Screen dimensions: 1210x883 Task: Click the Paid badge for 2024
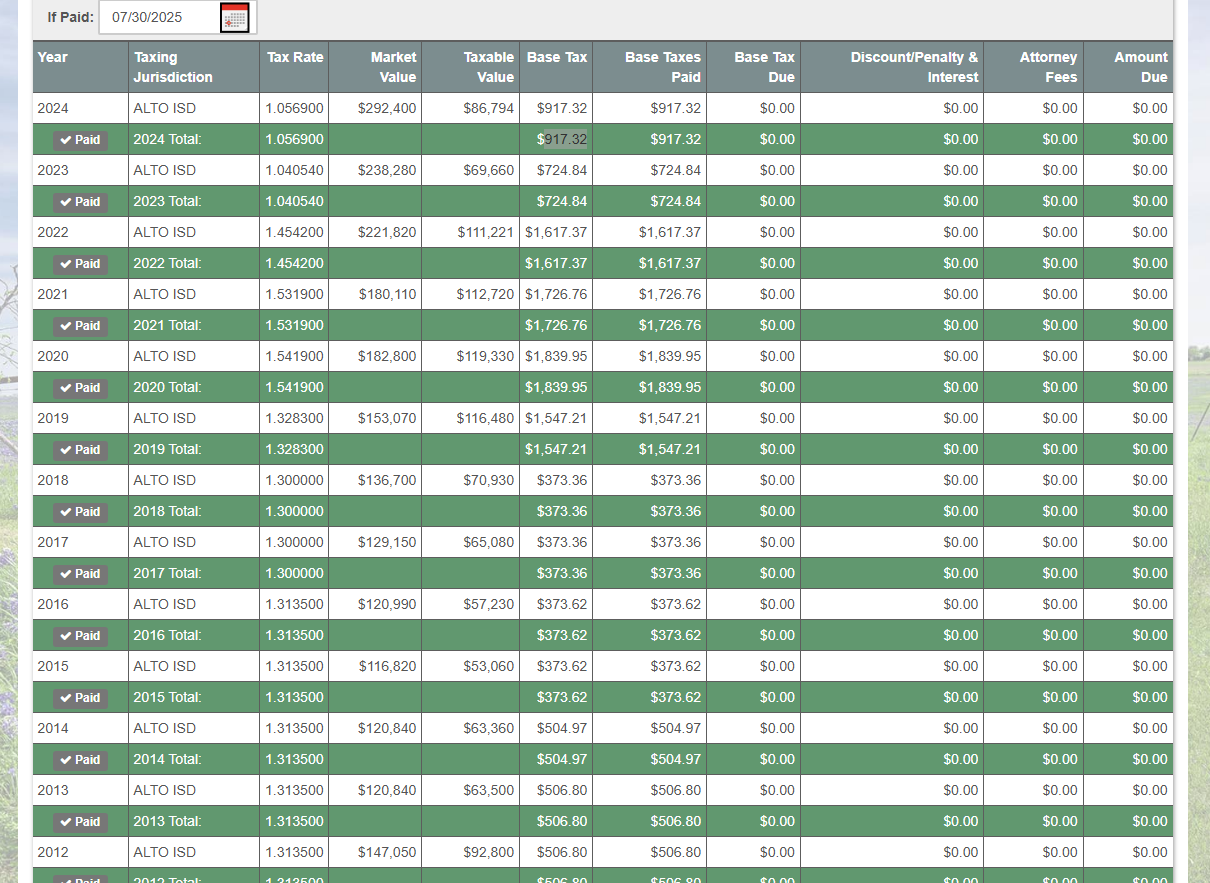pos(80,140)
